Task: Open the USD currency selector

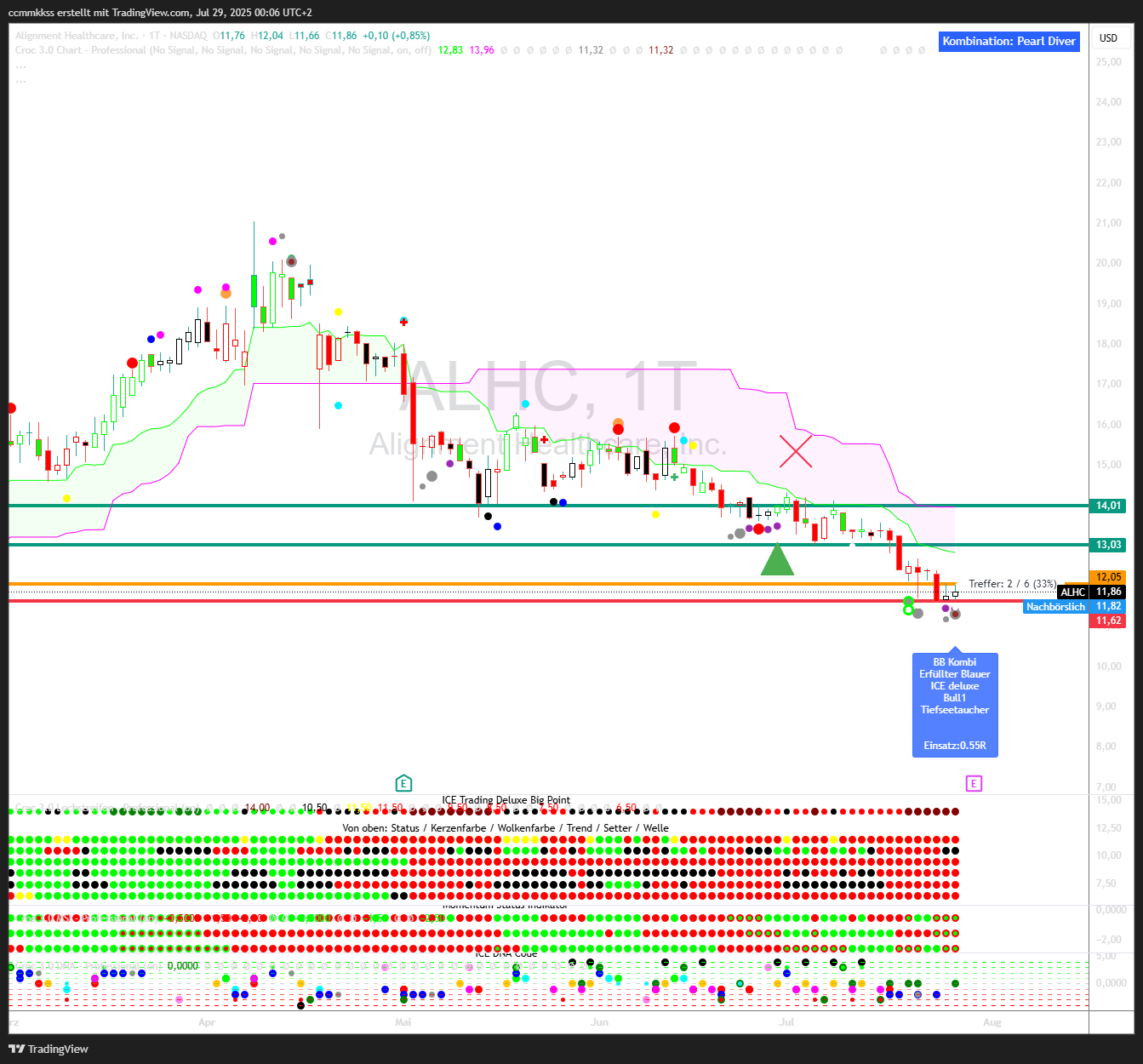Action: click(x=1108, y=38)
